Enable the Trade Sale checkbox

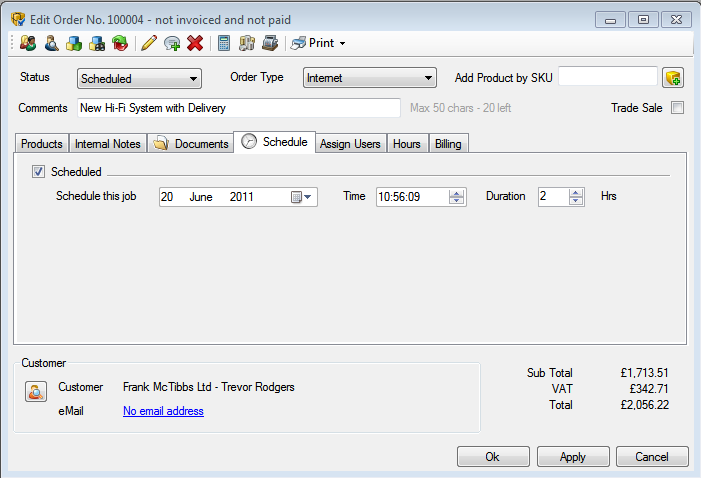tap(677, 108)
